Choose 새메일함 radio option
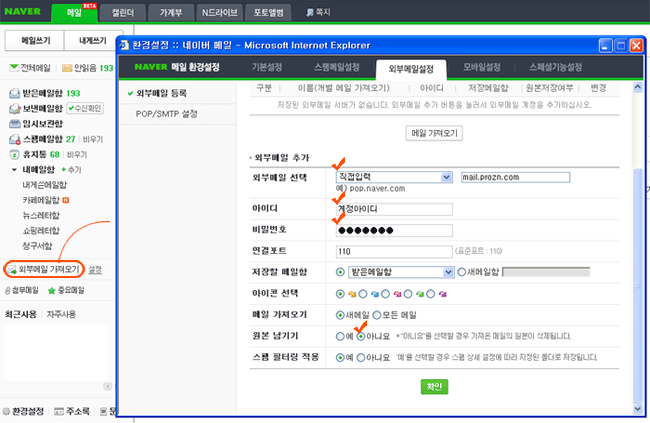Screen dimensions: 650x423 [461, 271]
